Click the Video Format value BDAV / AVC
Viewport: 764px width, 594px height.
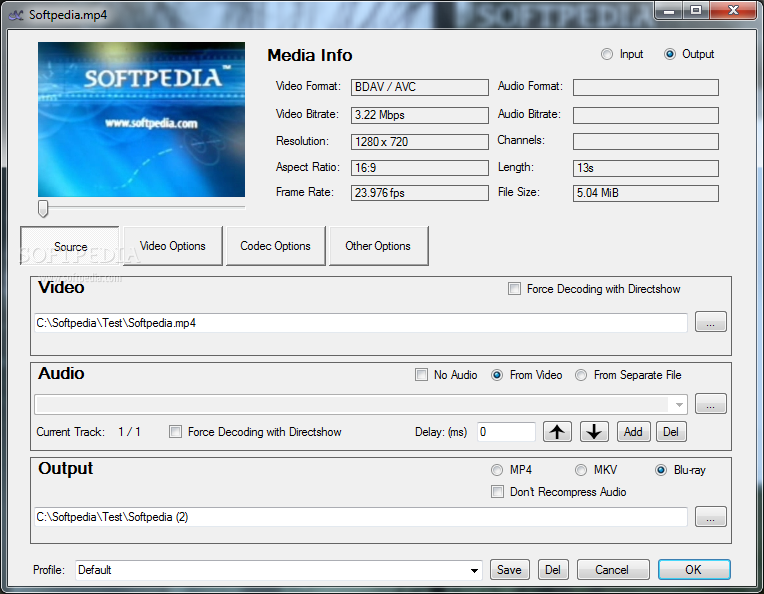click(420, 87)
